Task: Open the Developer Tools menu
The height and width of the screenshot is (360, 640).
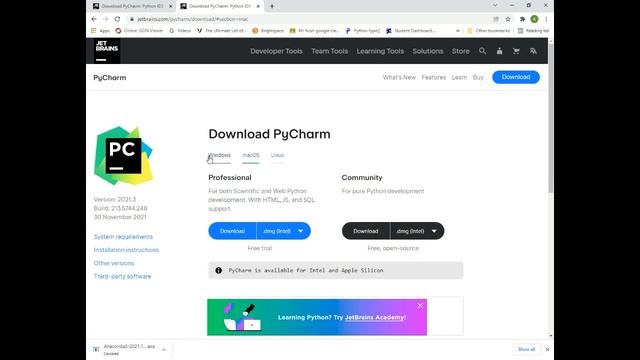Action: (x=276, y=51)
